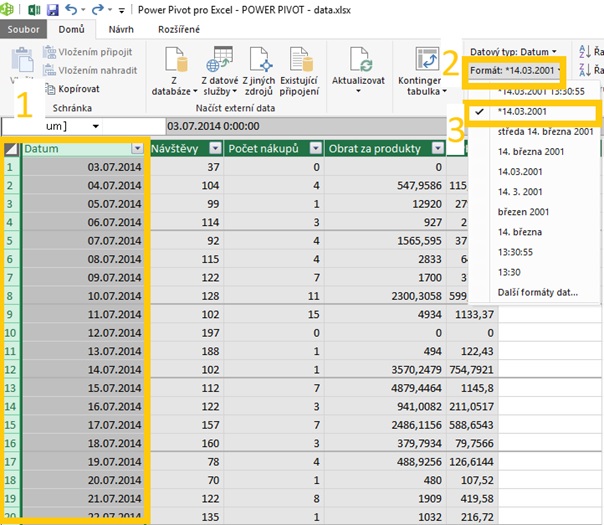Switch to the Návrh tab
Image resolution: width=604 pixels, height=525 pixels.
[x=121, y=29]
